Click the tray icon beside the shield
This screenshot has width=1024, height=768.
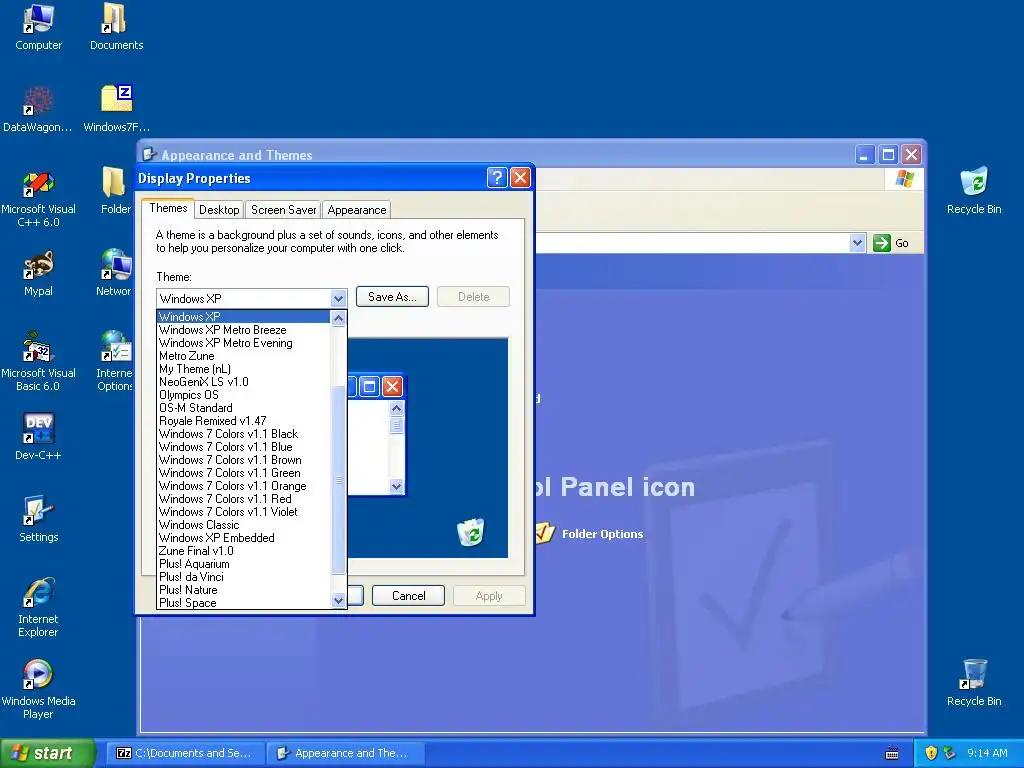coord(950,753)
